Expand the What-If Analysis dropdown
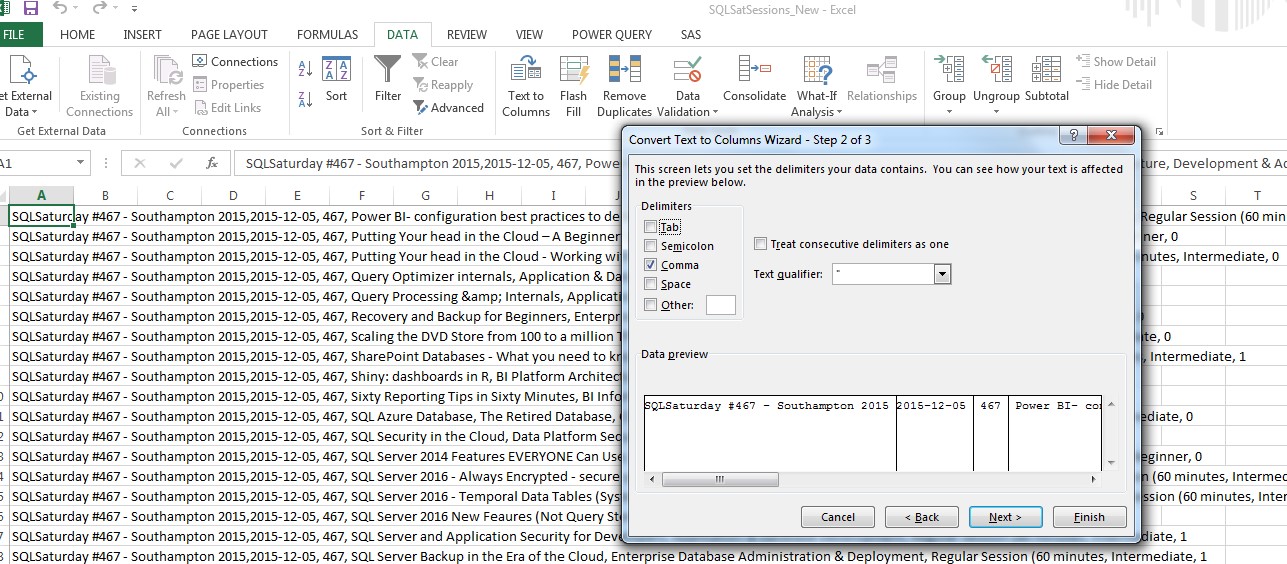 (x=839, y=112)
